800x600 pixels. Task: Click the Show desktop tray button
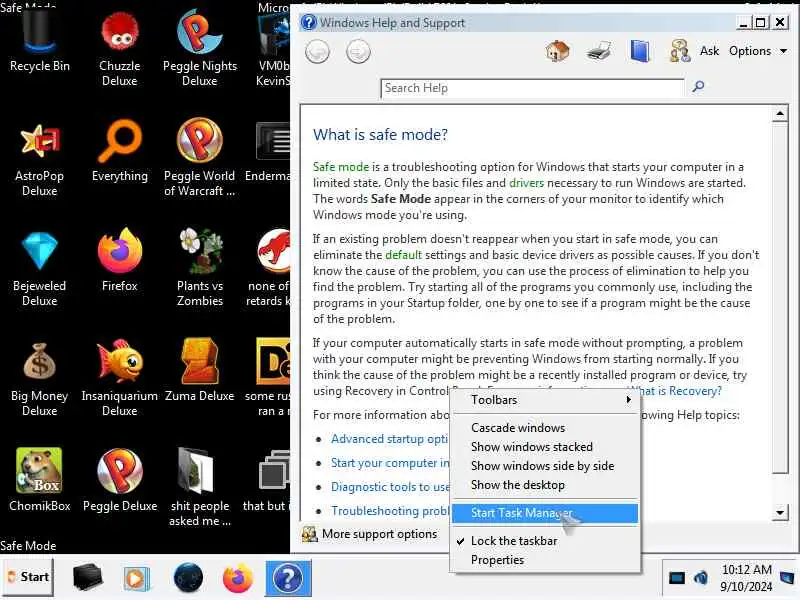(787, 578)
